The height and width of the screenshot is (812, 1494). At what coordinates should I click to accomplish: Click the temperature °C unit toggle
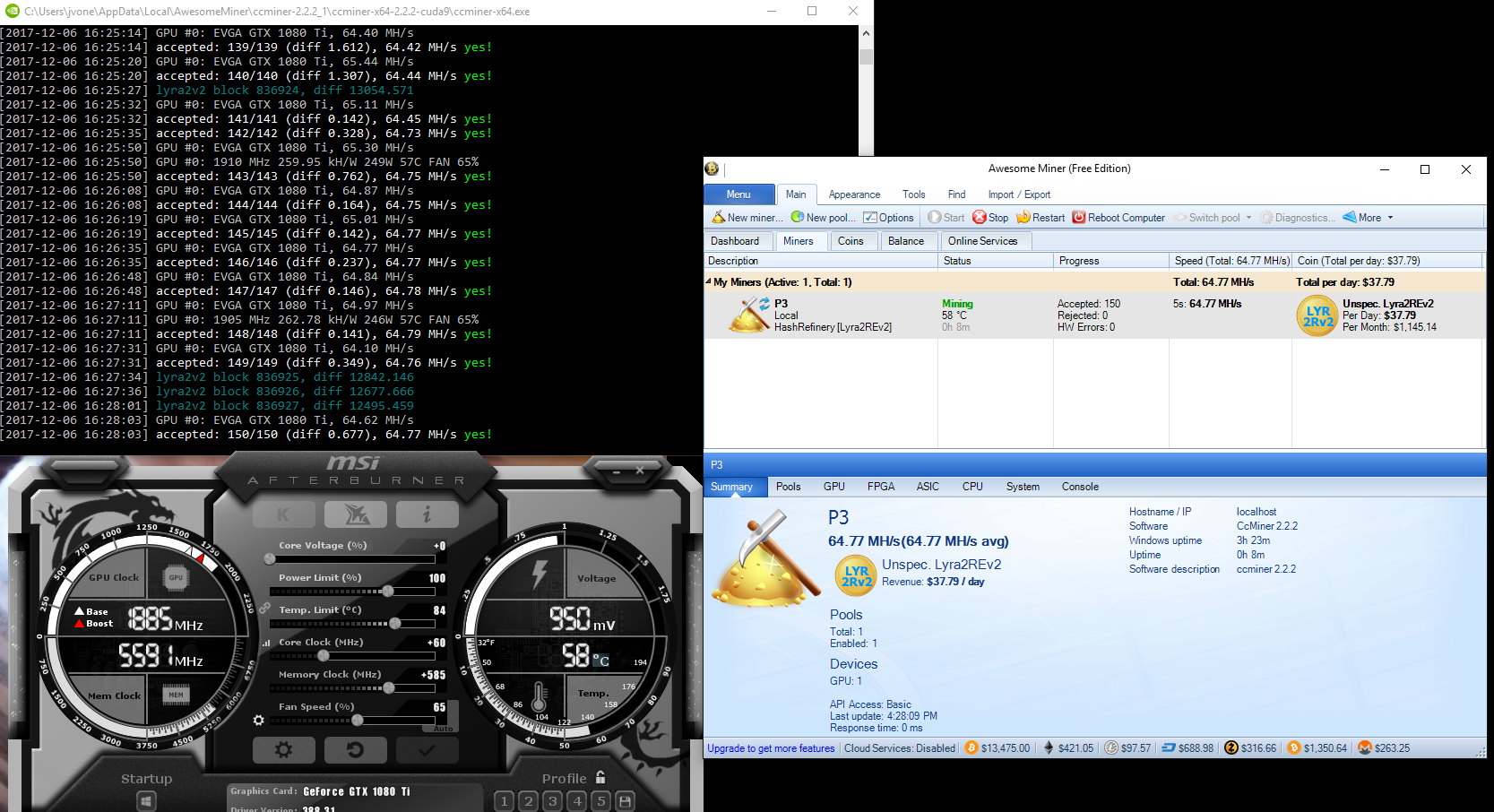click(x=601, y=661)
